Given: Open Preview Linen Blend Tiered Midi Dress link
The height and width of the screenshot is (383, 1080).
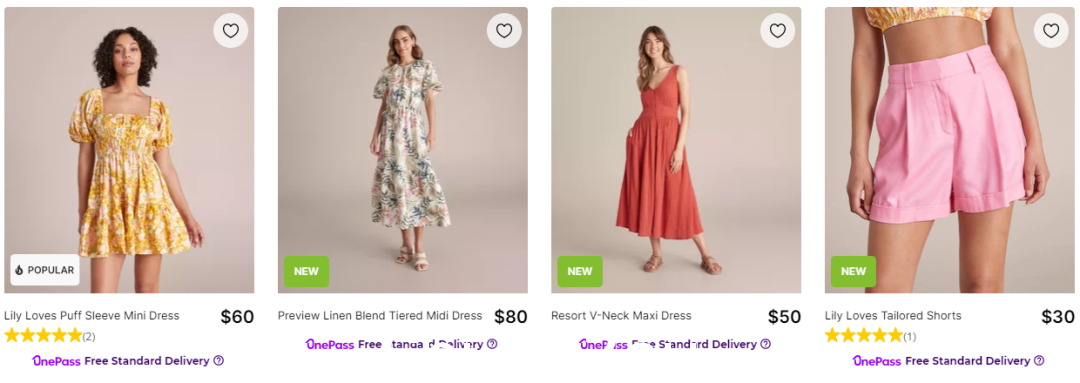Looking at the screenshot, I should (x=380, y=316).
